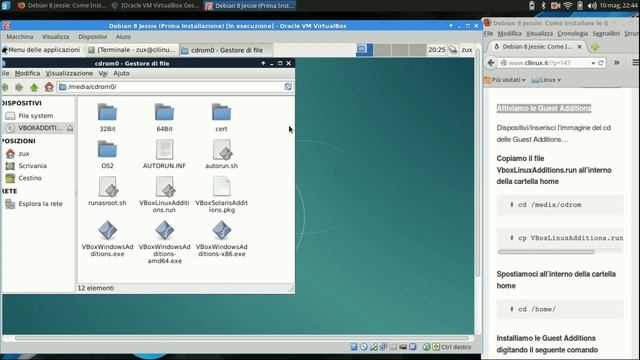The image size is (640, 360).
Task: Go to parent folder with the up arrow
Action: pyautogui.click(x=34, y=87)
